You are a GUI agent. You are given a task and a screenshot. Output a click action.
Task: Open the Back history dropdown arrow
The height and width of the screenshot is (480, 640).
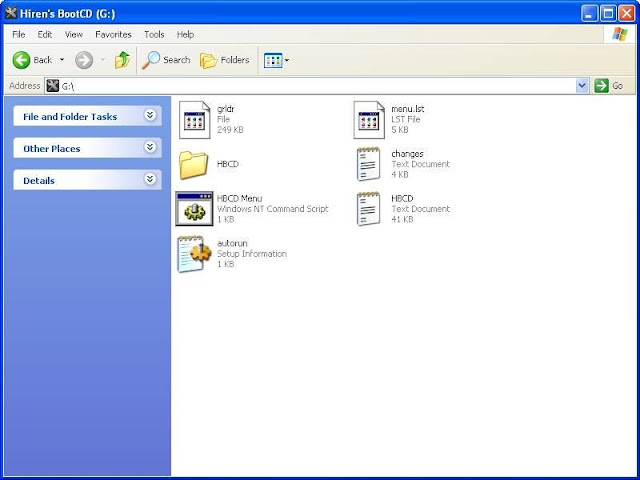(62, 60)
